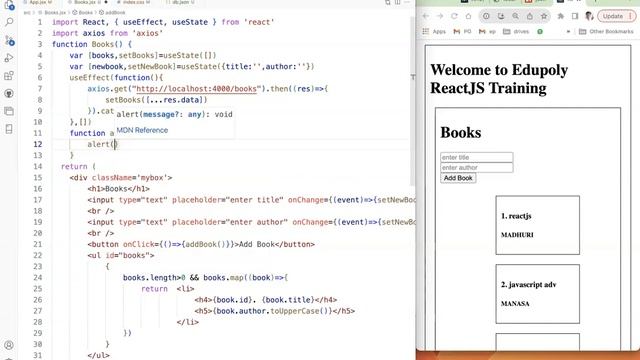Click the MANASA author text
This screenshot has width=640, height=360.
pos(515,304)
